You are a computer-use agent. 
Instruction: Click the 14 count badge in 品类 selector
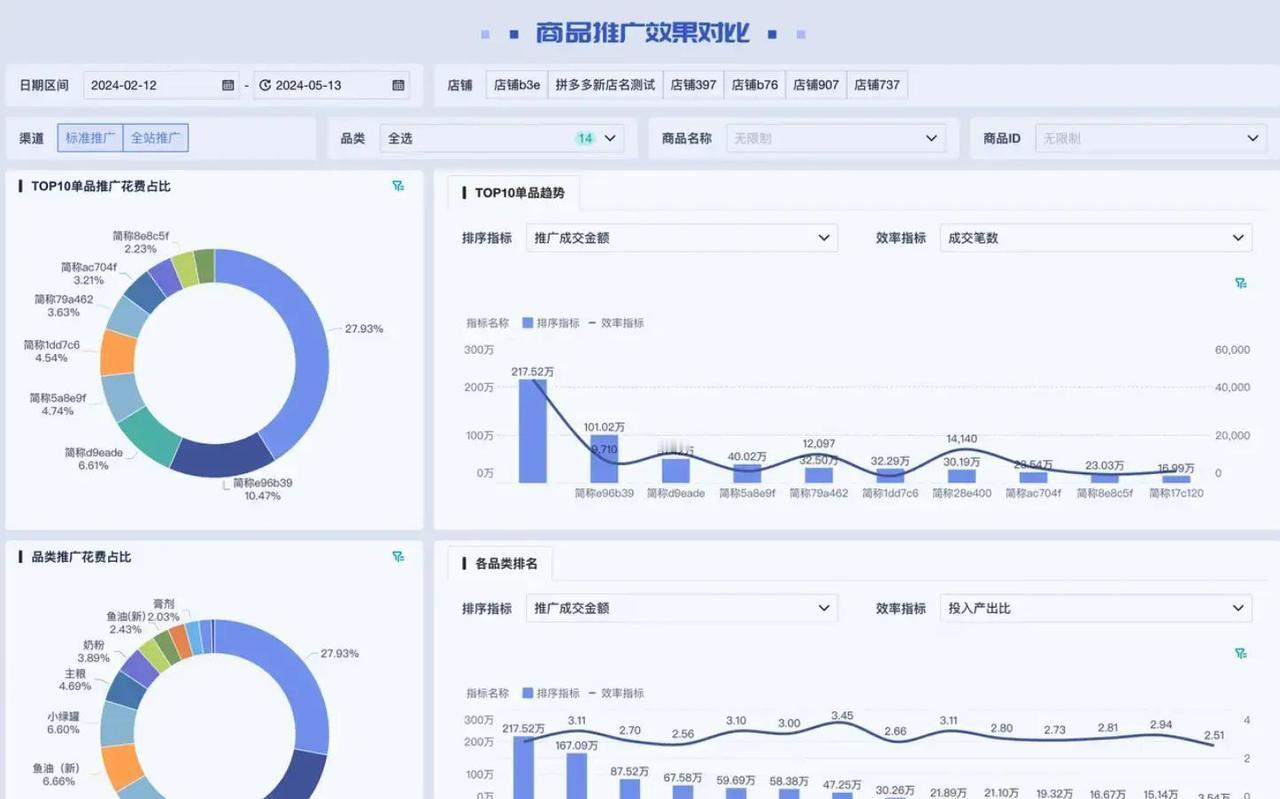pos(585,138)
